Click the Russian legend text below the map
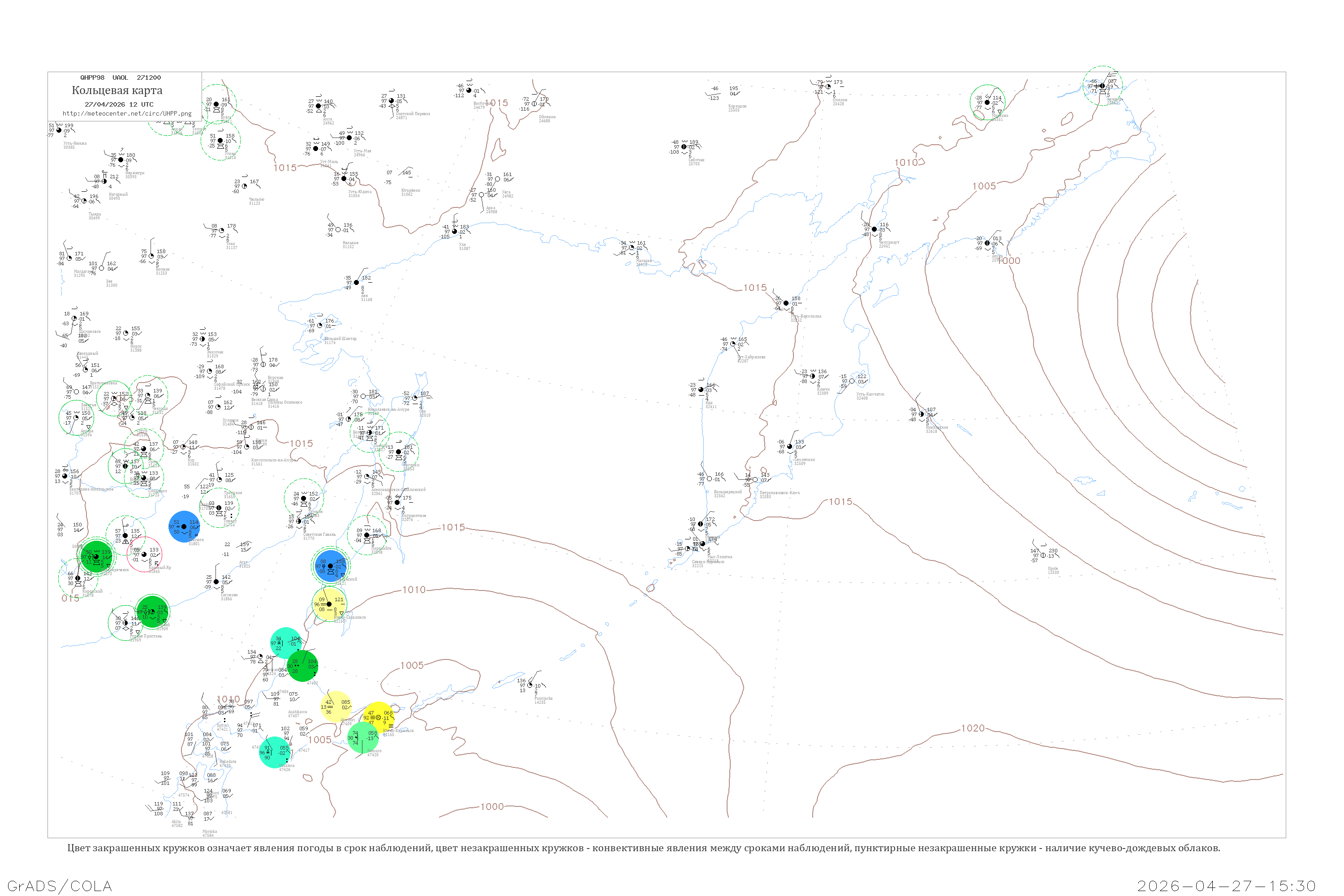The width and height of the screenshot is (1344, 896). pos(643,848)
